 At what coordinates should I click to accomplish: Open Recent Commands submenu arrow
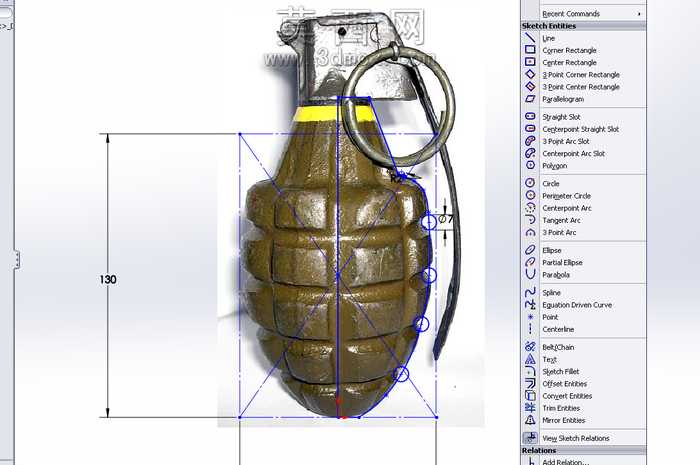(x=639, y=14)
